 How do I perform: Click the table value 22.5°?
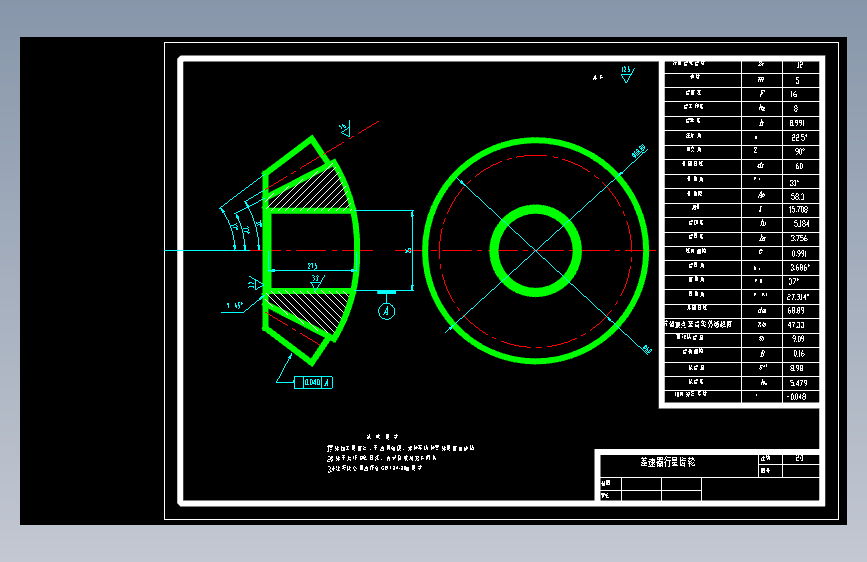799,137
